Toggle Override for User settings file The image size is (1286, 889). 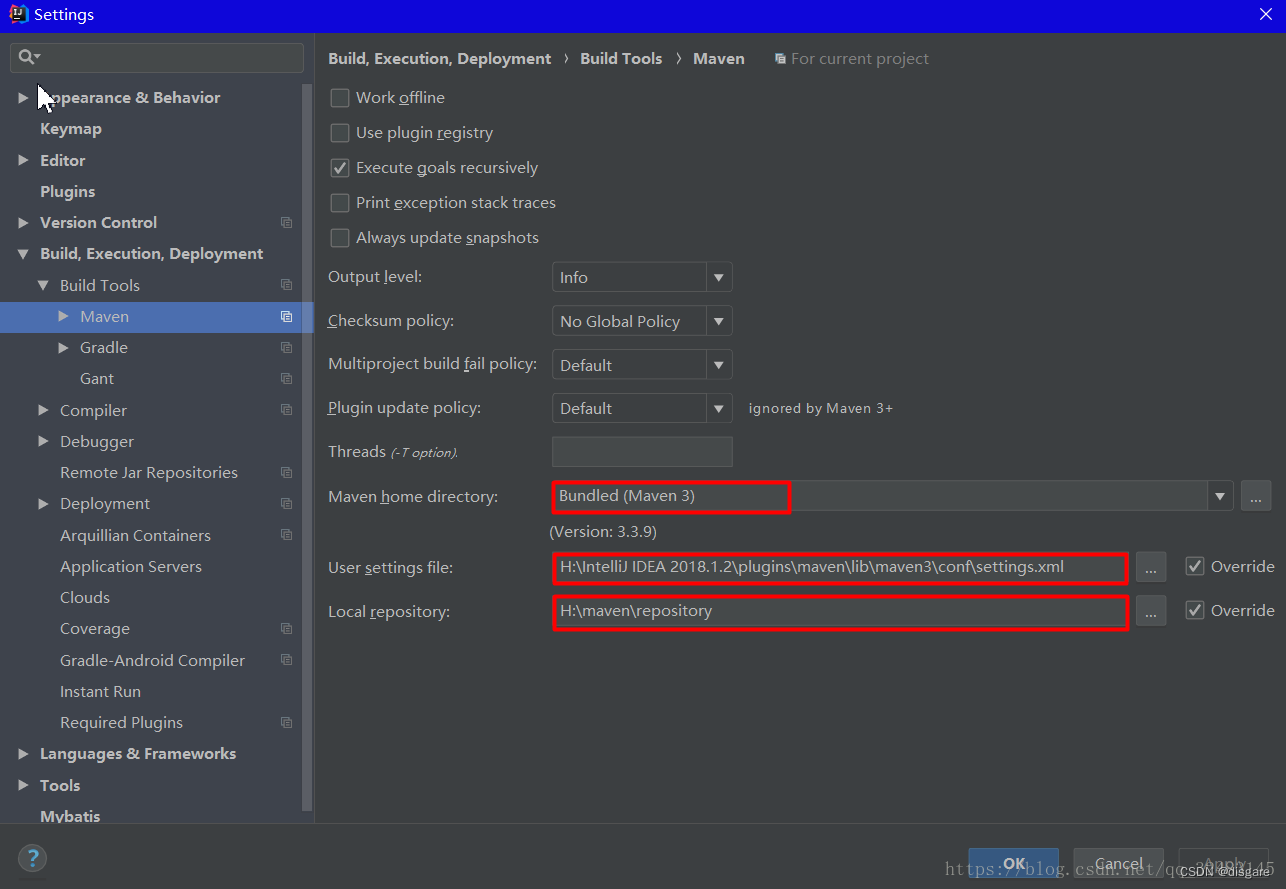click(x=1195, y=567)
